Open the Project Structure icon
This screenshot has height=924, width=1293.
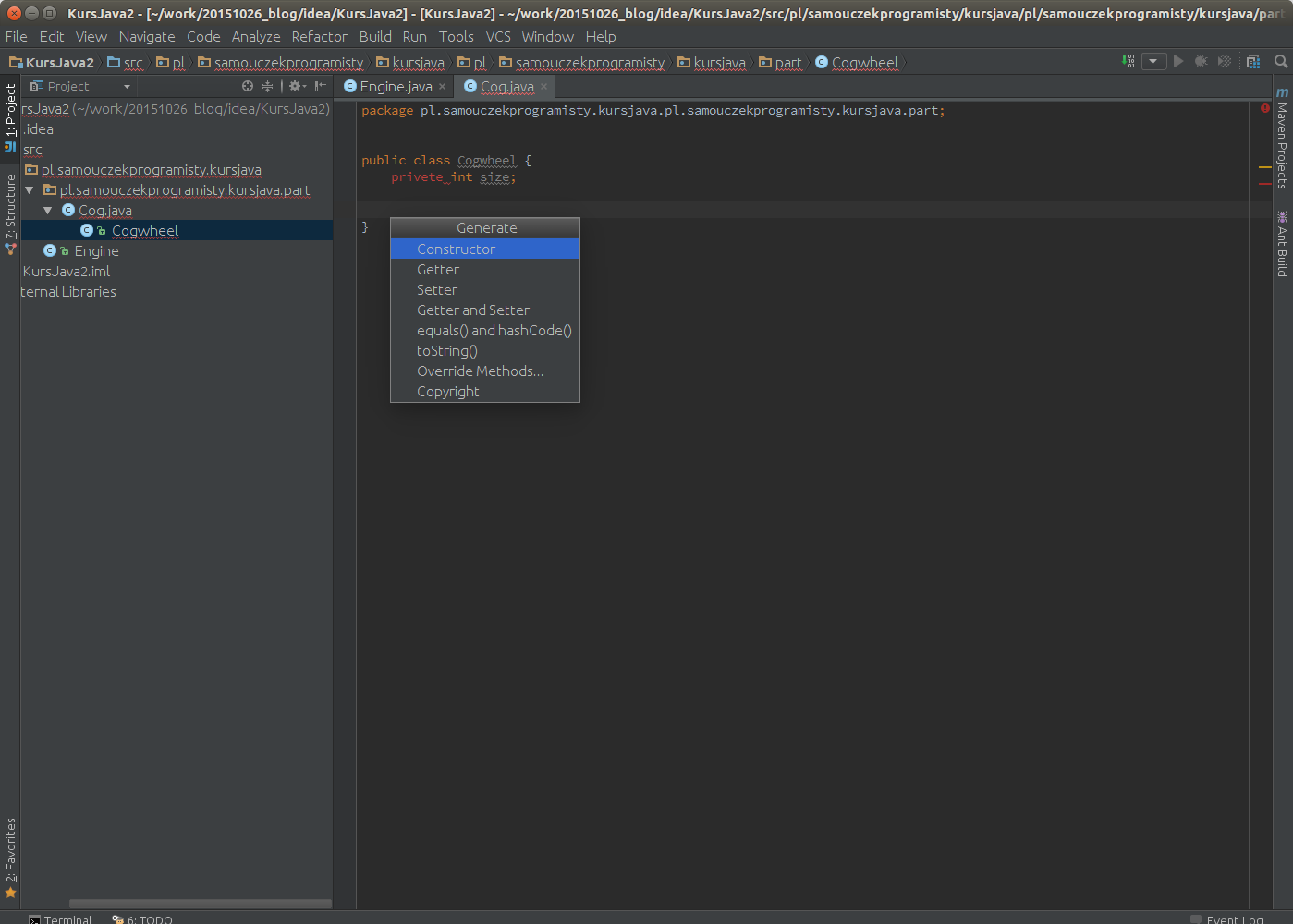coord(1253,61)
